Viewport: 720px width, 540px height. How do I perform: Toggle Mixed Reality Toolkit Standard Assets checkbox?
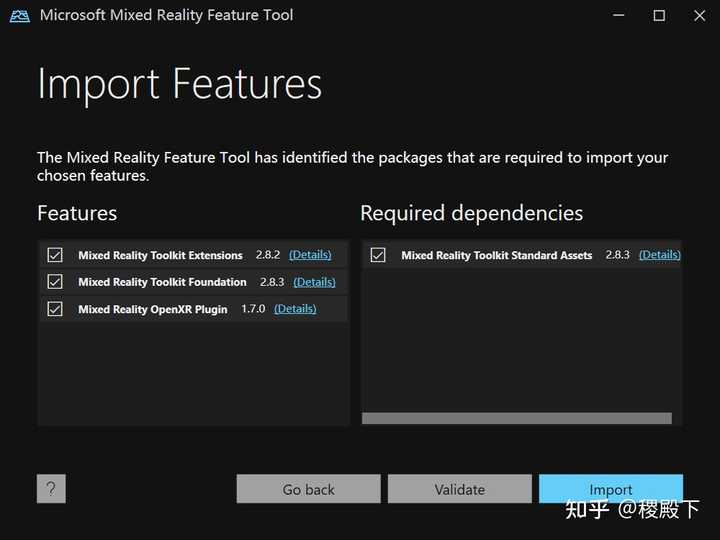[378, 255]
